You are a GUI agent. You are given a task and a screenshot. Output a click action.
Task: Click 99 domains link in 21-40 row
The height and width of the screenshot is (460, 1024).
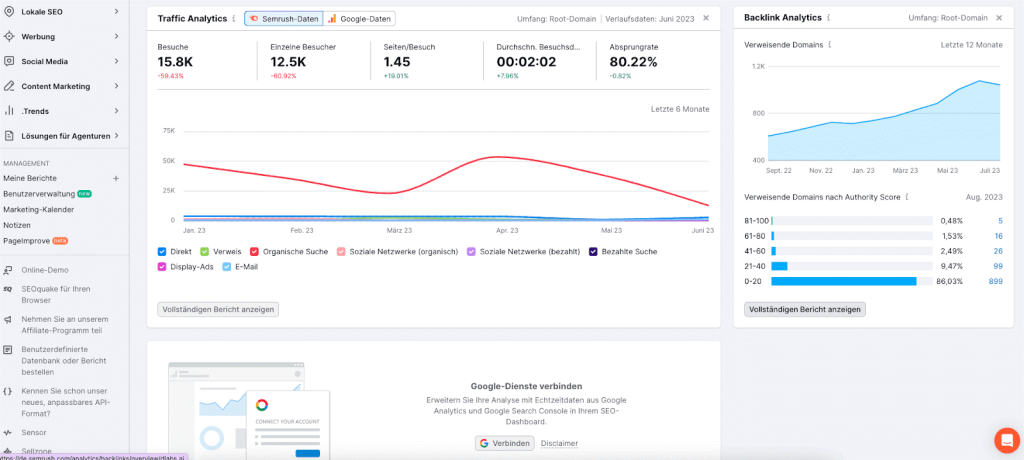(x=998, y=266)
